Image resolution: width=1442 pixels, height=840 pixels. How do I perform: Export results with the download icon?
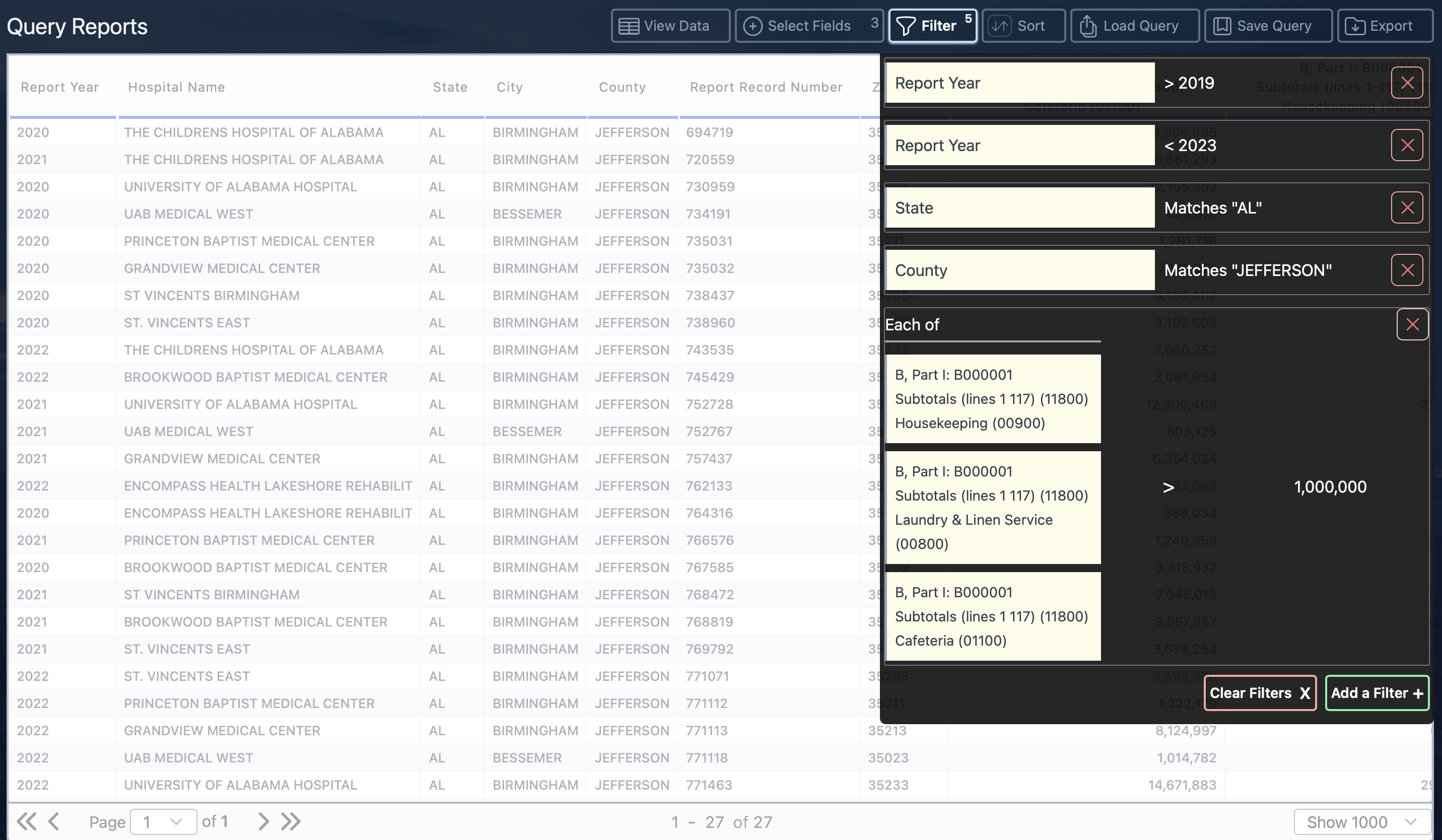click(x=1354, y=25)
